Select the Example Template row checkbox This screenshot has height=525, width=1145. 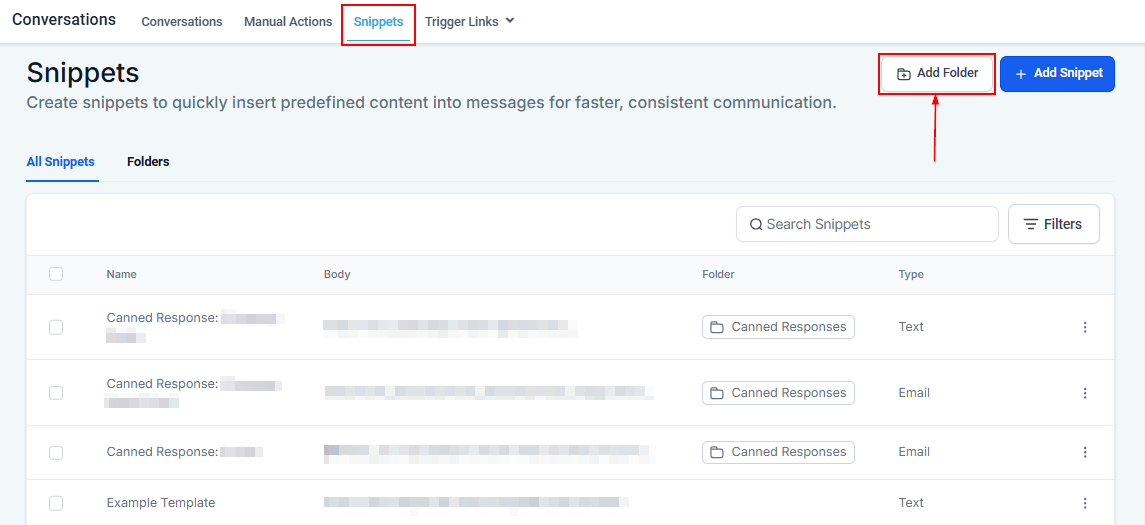(56, 503)
